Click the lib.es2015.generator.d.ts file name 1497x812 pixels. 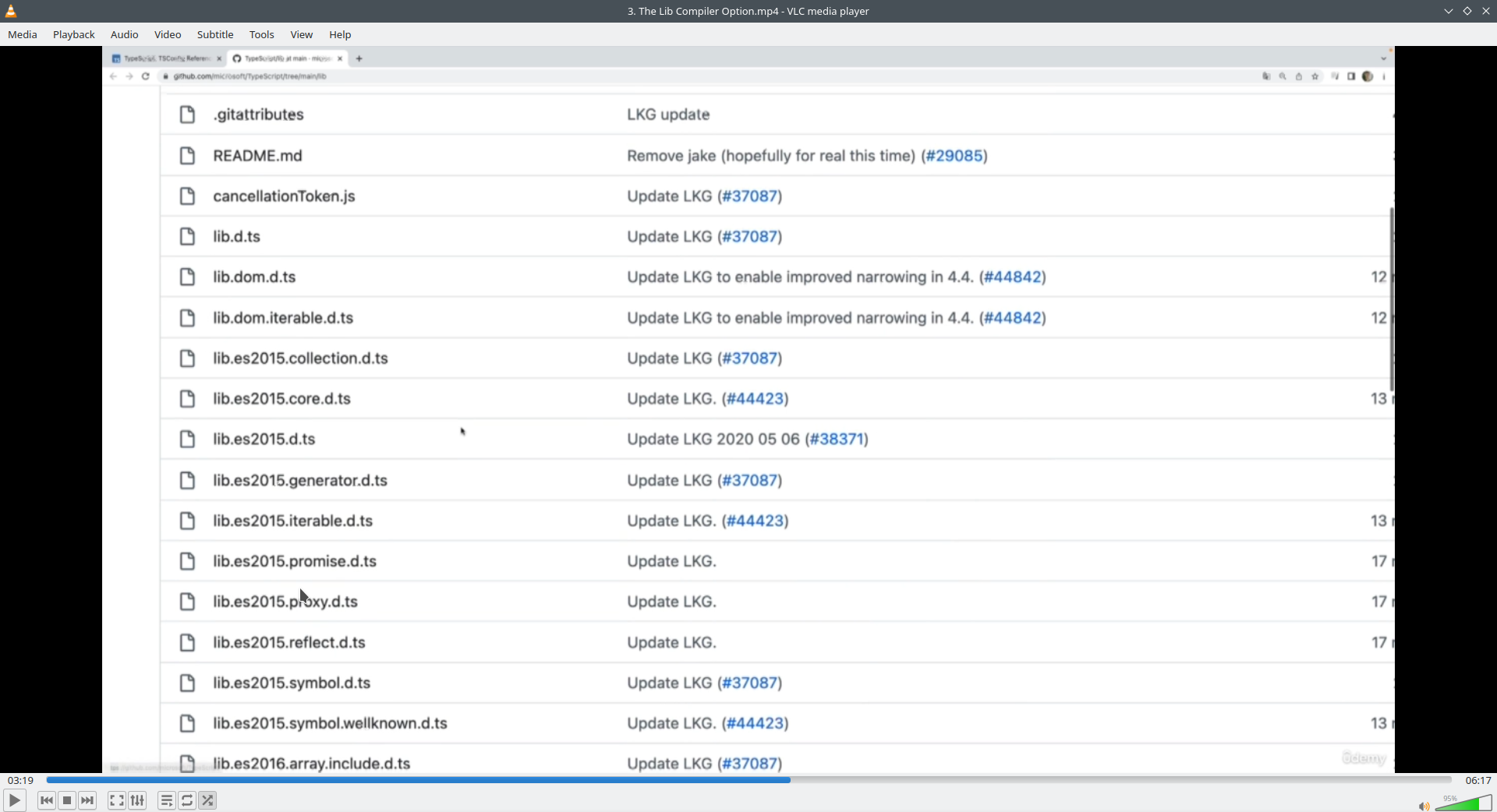(x=300, y=481)
